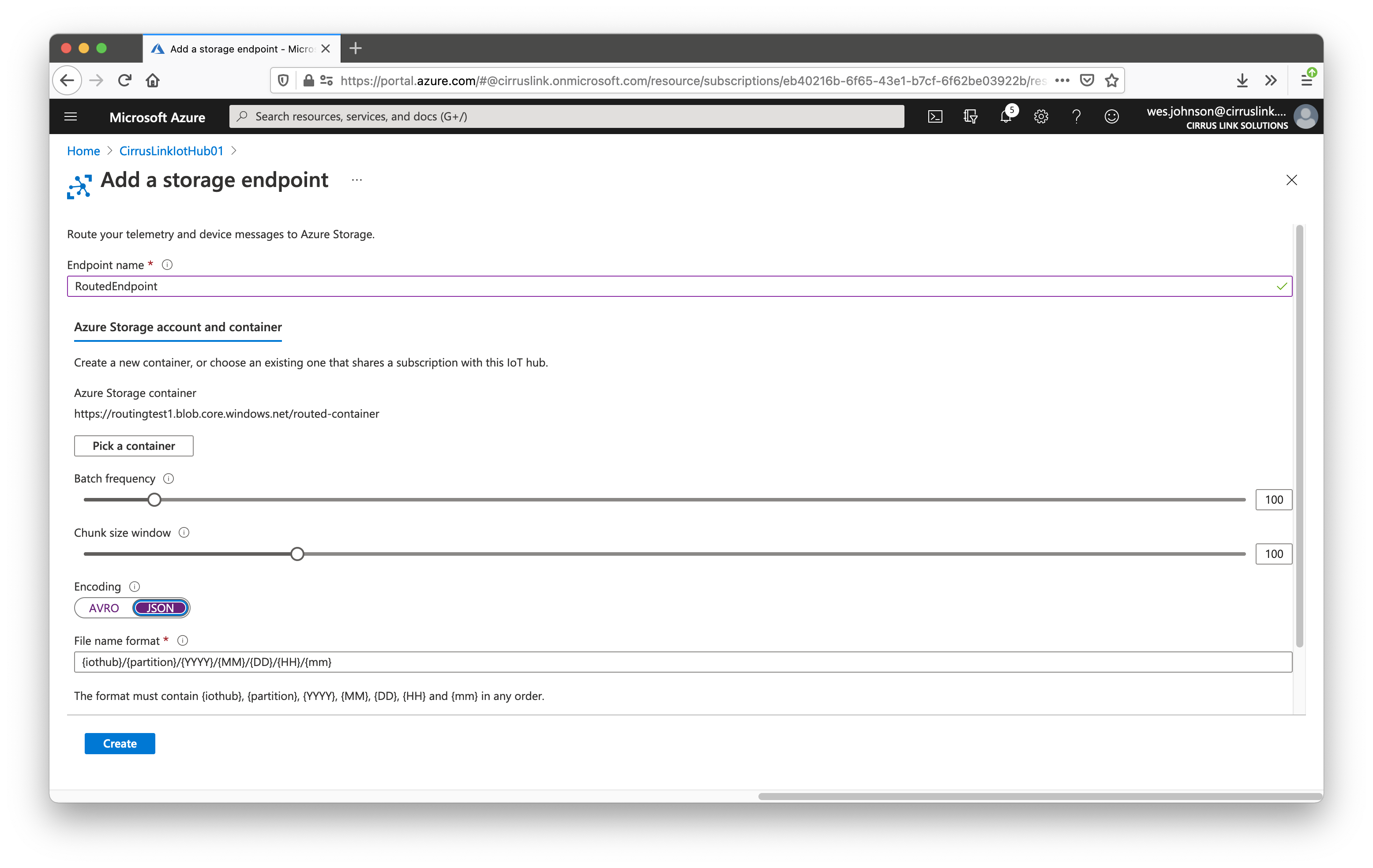
Task: Open the Azure portal hamburger menu
Action: (x=71, y=117)
